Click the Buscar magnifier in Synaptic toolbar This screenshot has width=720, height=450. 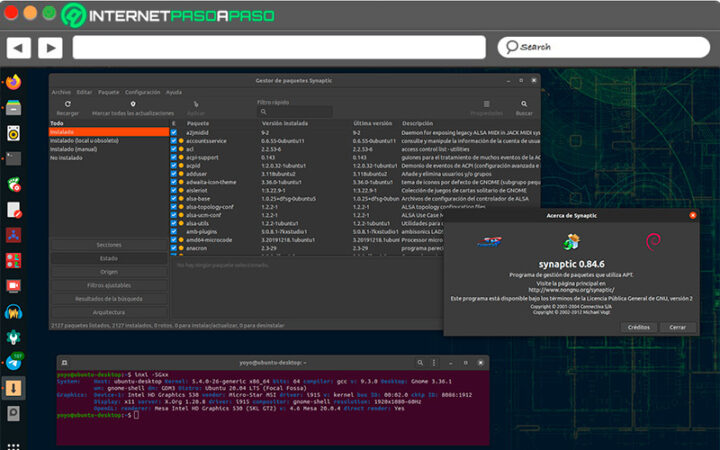(524, 104)
